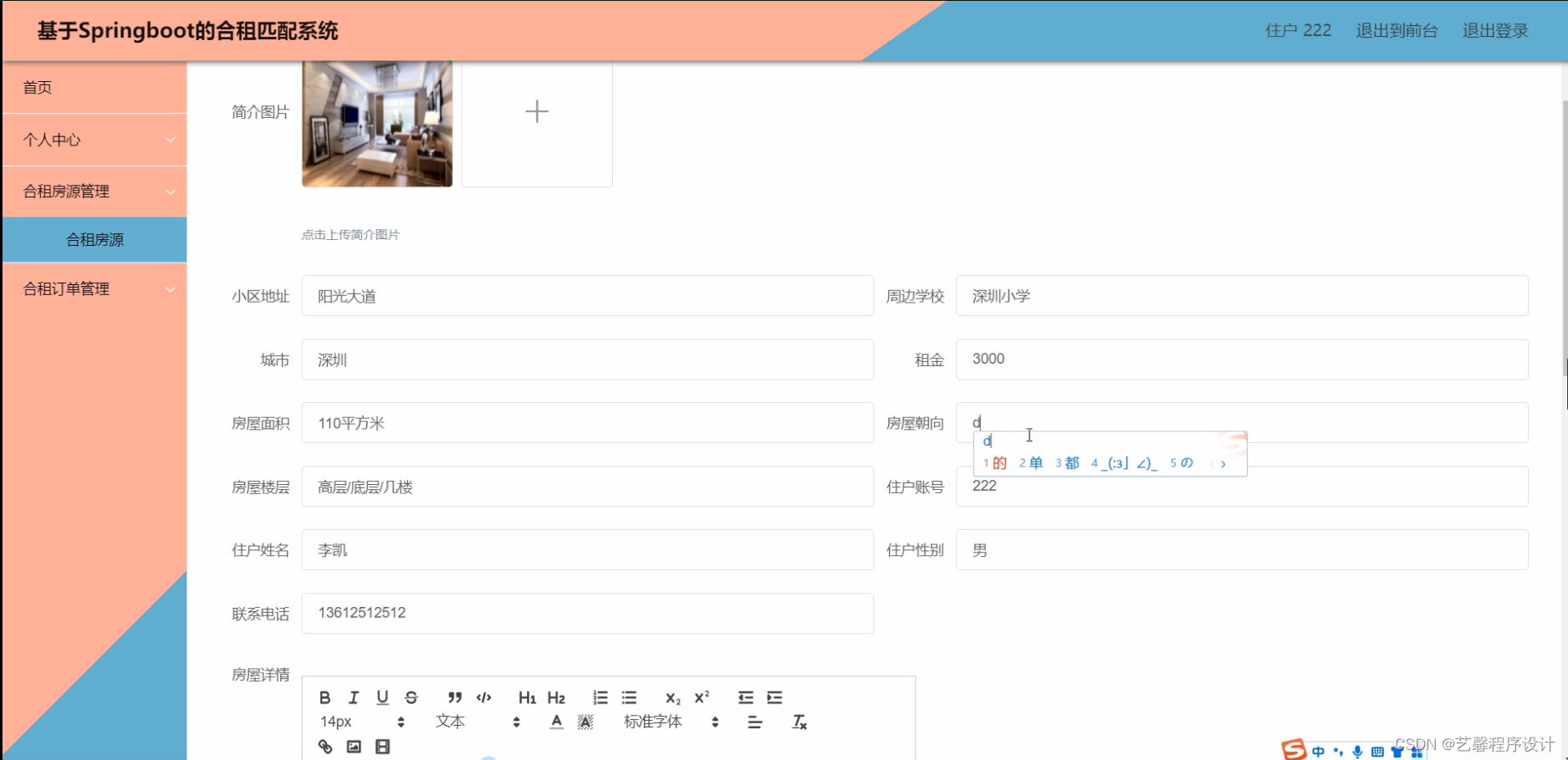The width and height of the screenshot is (1568, 760).
Task: Switch Sogou IME between Chinese and English
Action: [1318, 751]
